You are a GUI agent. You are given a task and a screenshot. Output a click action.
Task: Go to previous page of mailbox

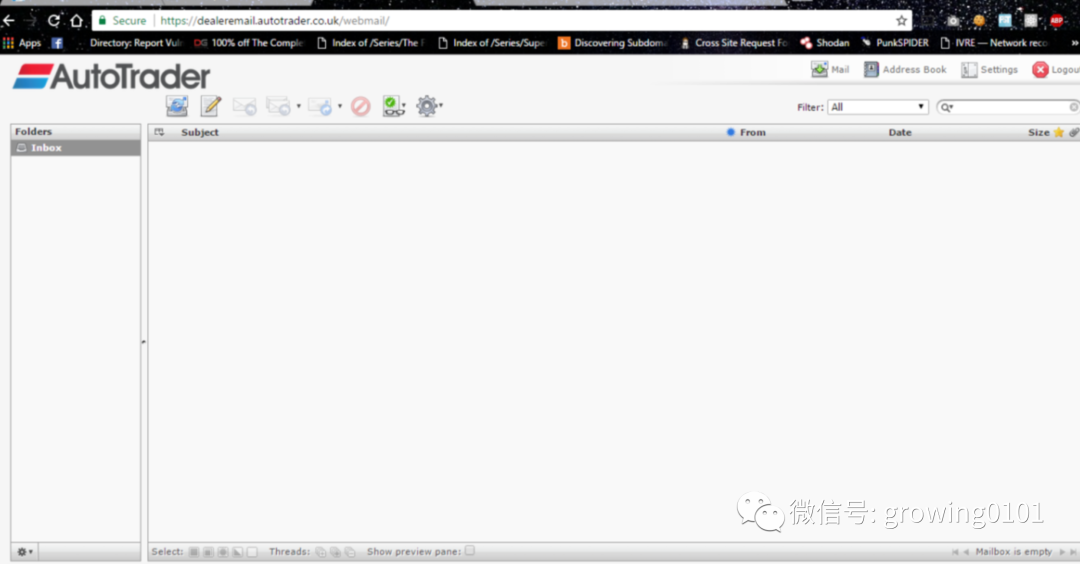click(x=966, y=552)
